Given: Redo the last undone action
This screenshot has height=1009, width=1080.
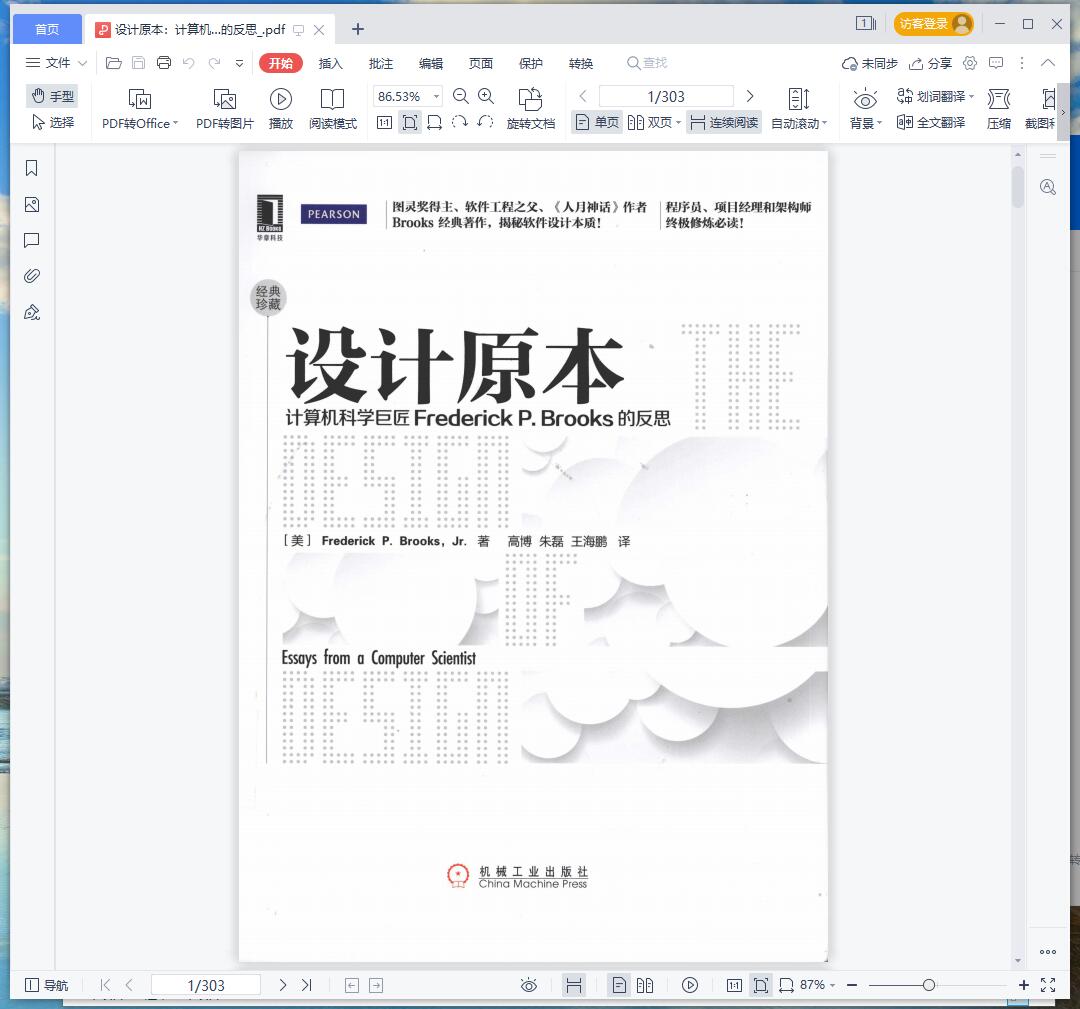Looking at the screenshot, I should point(214,63).
